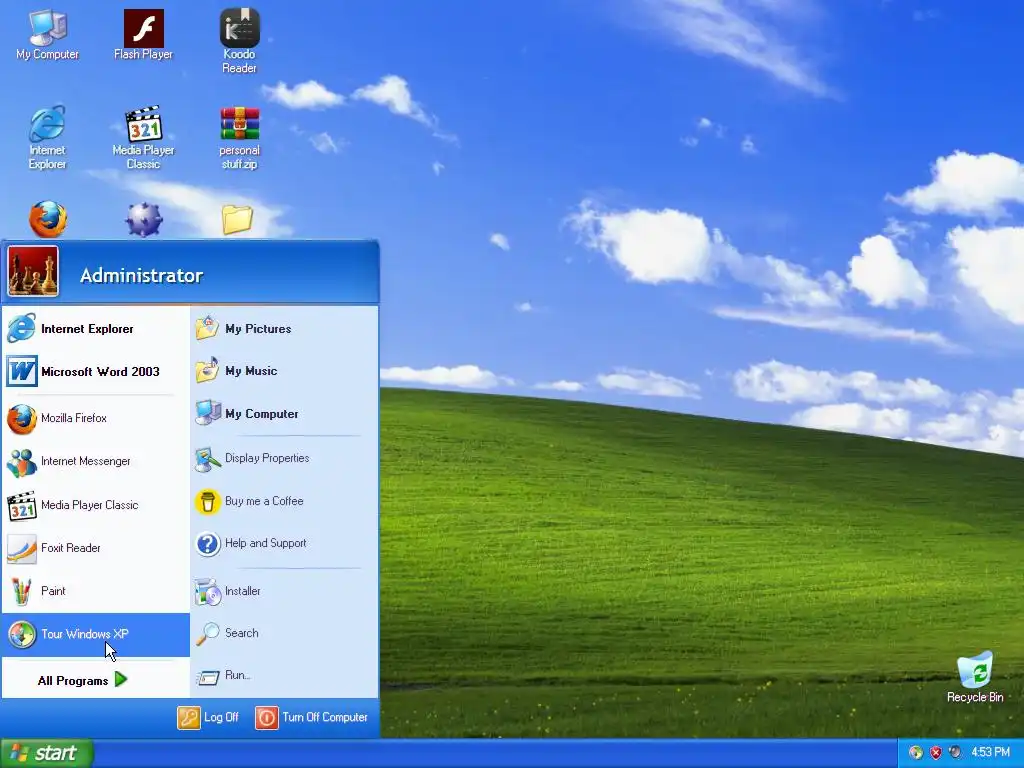This screenshot has width=1024, height=768.
Task: Open Internet Messenger in Start menu
Action: 95,461
